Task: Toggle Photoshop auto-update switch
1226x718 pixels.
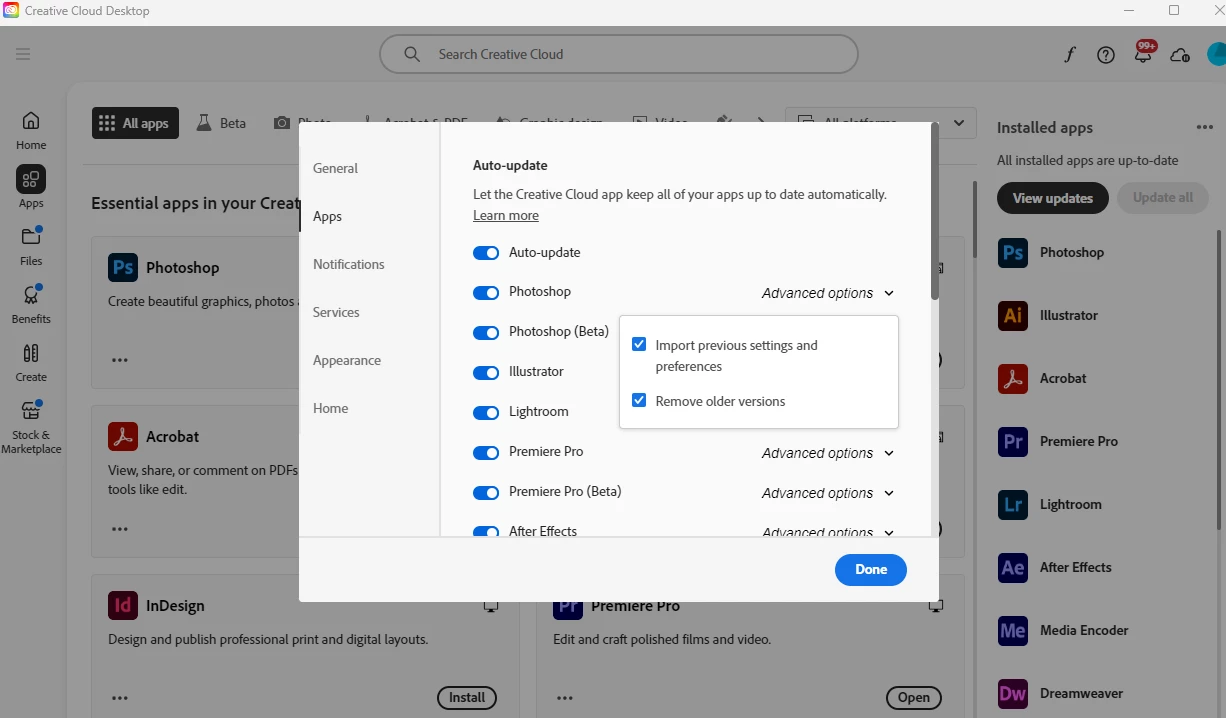Action: [x=486, y=293]
